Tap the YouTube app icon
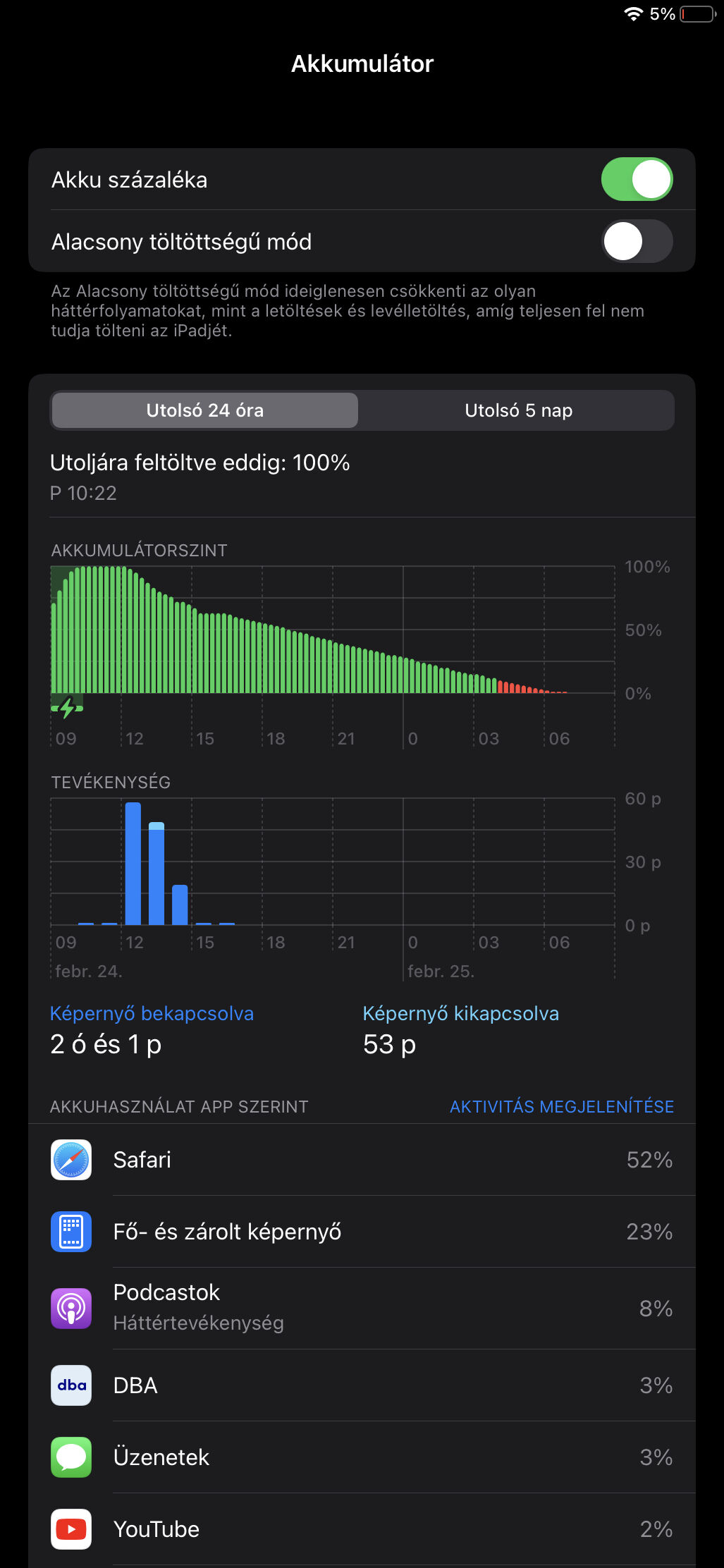The width and height of the screenshot is (724, 1568). pos(71,1529)
